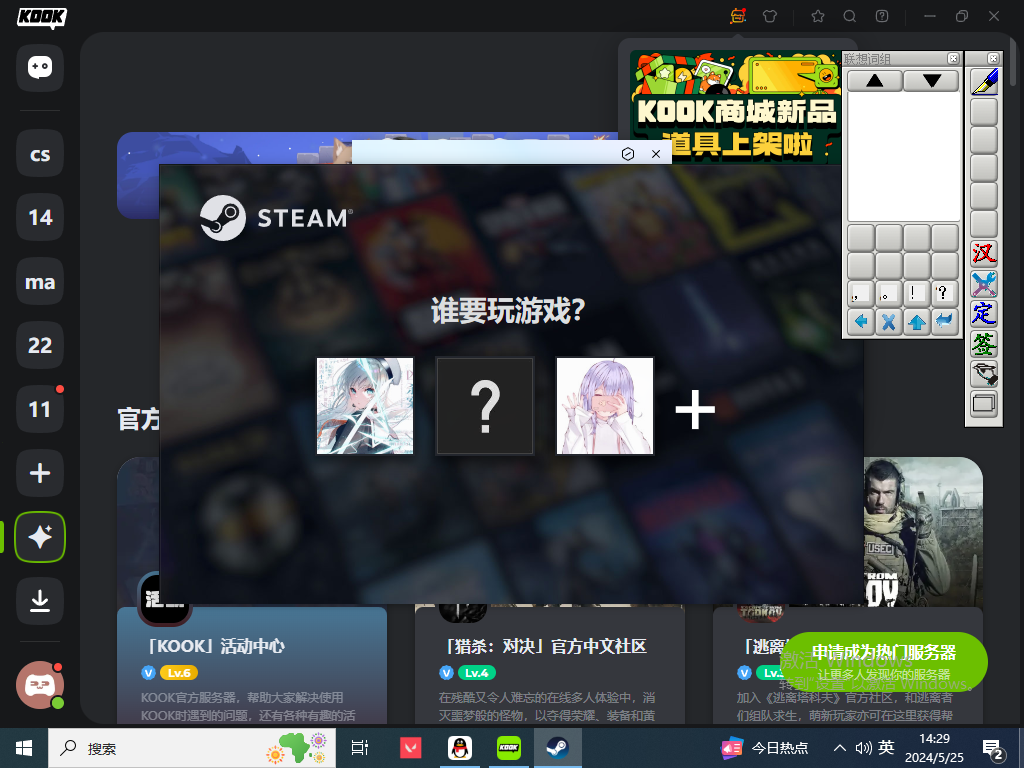Click the add server plus icon in sidebar
The height and width of the screenshot is (768, 1024).
[x=40, y=473]
